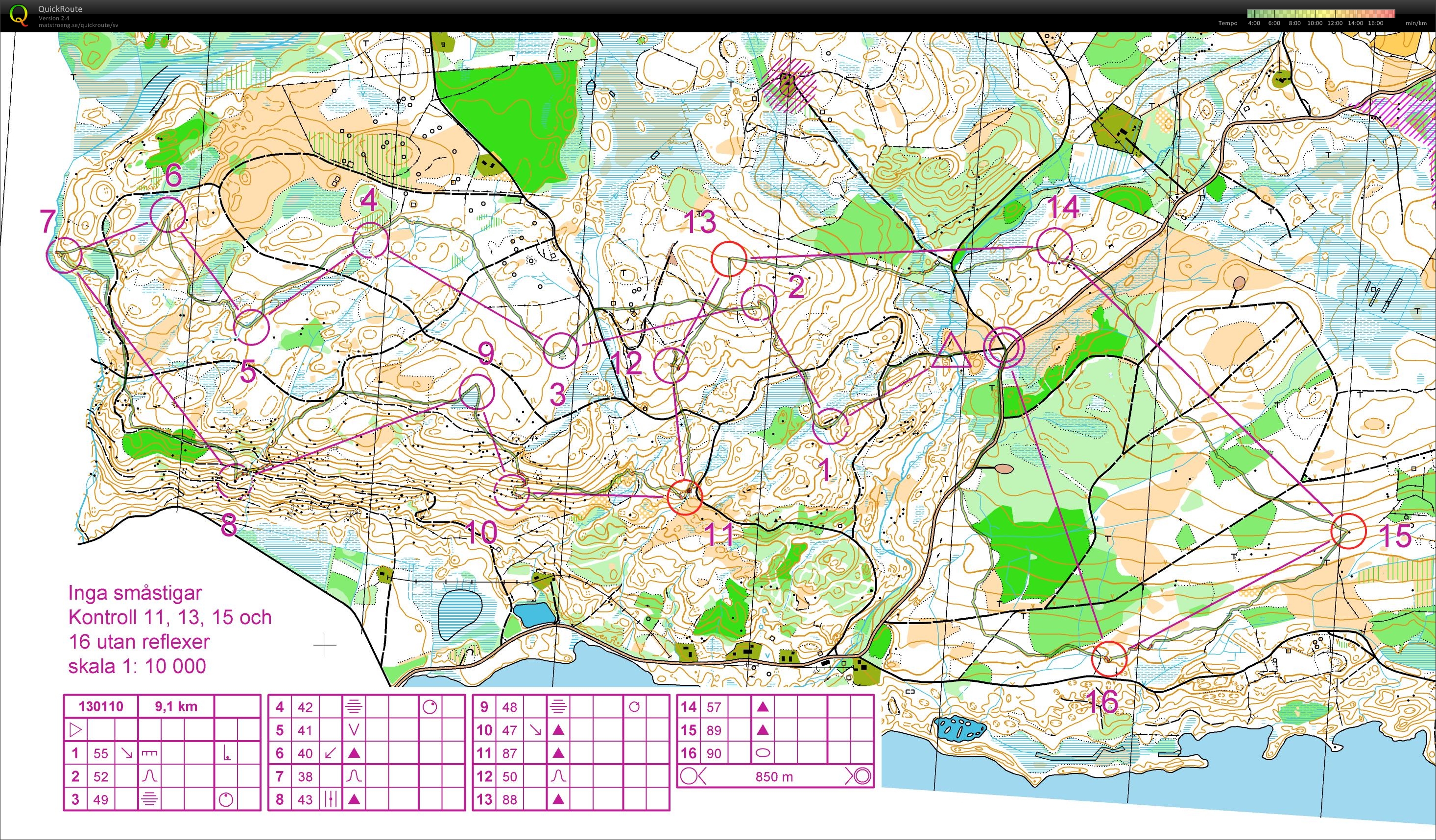
Task: Select red control circle 11
Action: point(684,497)
